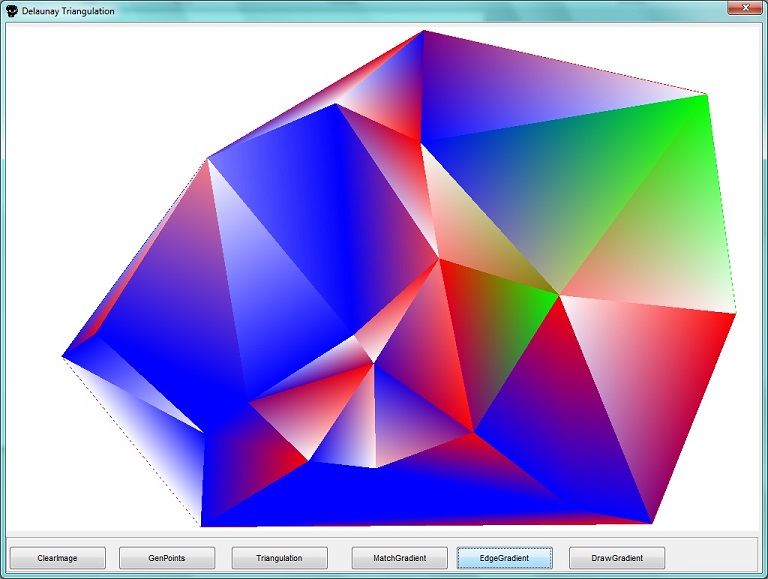Click the bottom-left vertex of the mesh
This screenshot has height=579, width=768.
[x=201, y=524]
